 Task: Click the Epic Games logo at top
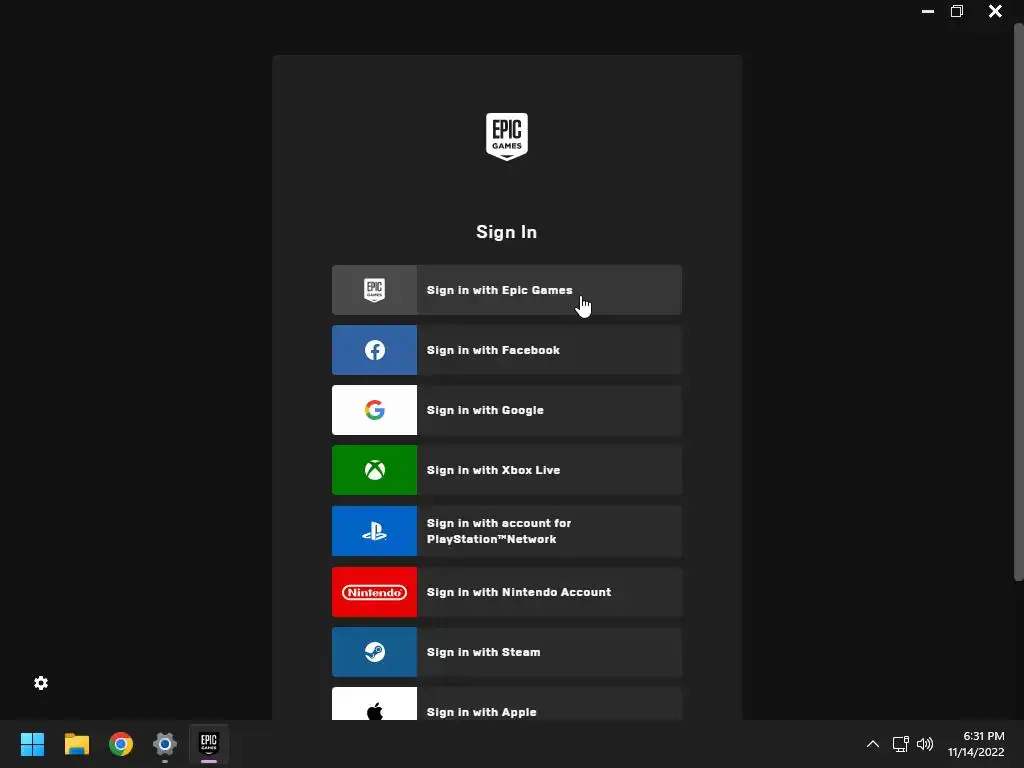[506, 136]
